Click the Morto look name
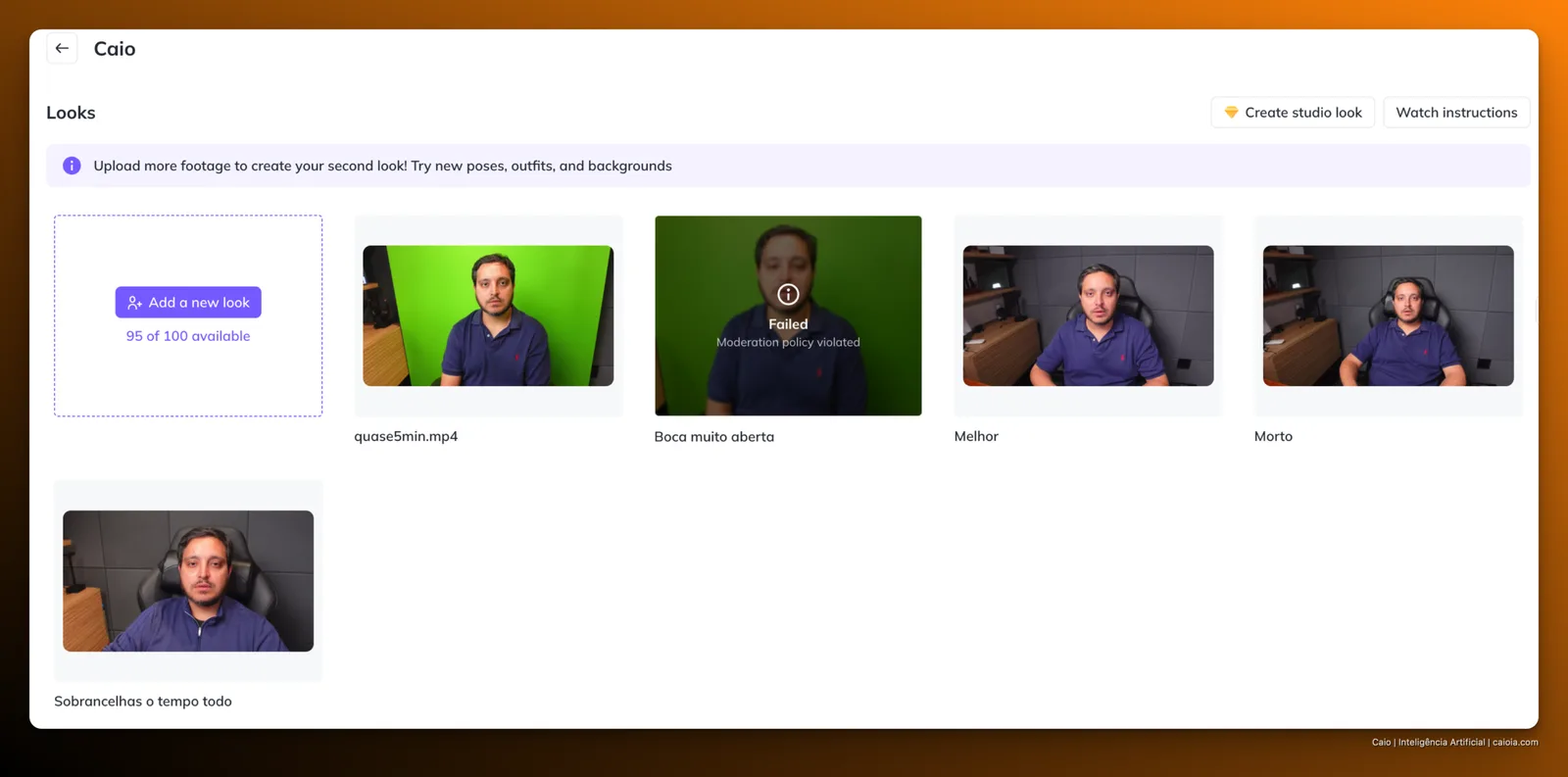Viewport: 1568px width, 777px height. 1273,436
